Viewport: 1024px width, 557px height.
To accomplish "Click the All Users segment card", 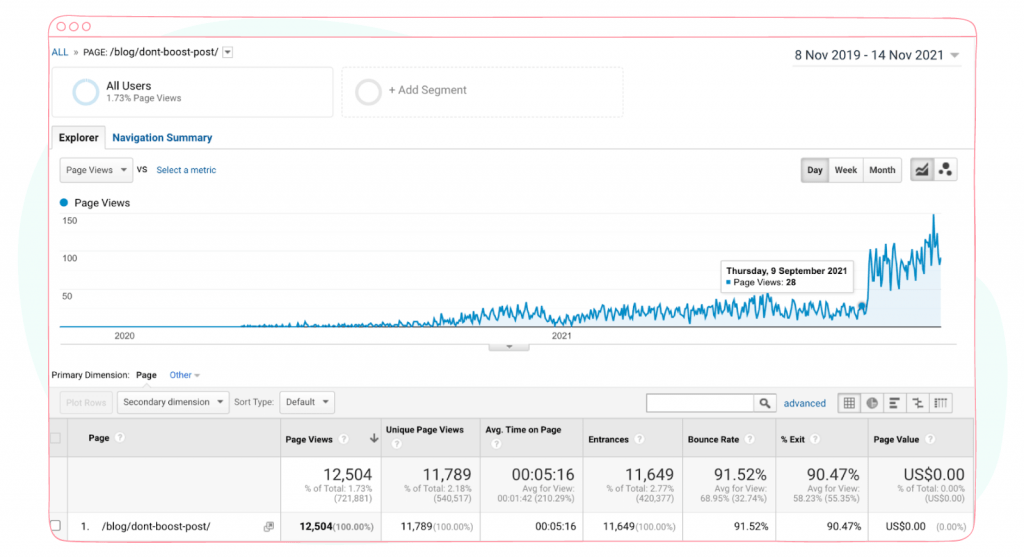I will coord(192,92).
